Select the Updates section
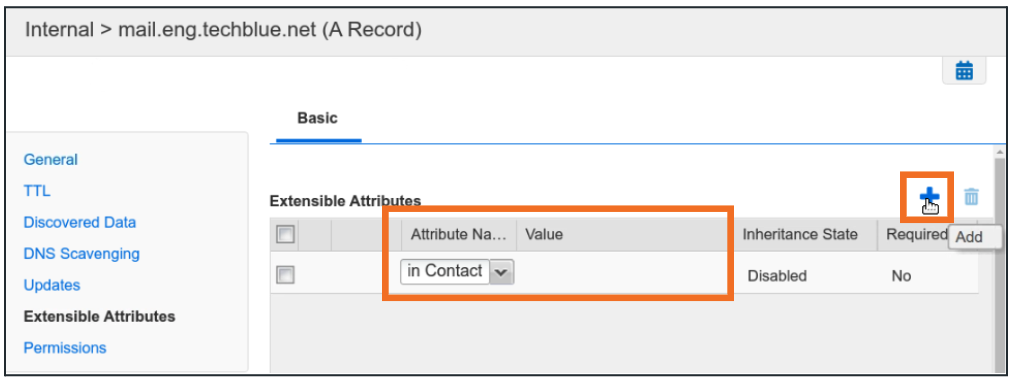This screenshot has height=383, width=1013. (x=52, y=285)
